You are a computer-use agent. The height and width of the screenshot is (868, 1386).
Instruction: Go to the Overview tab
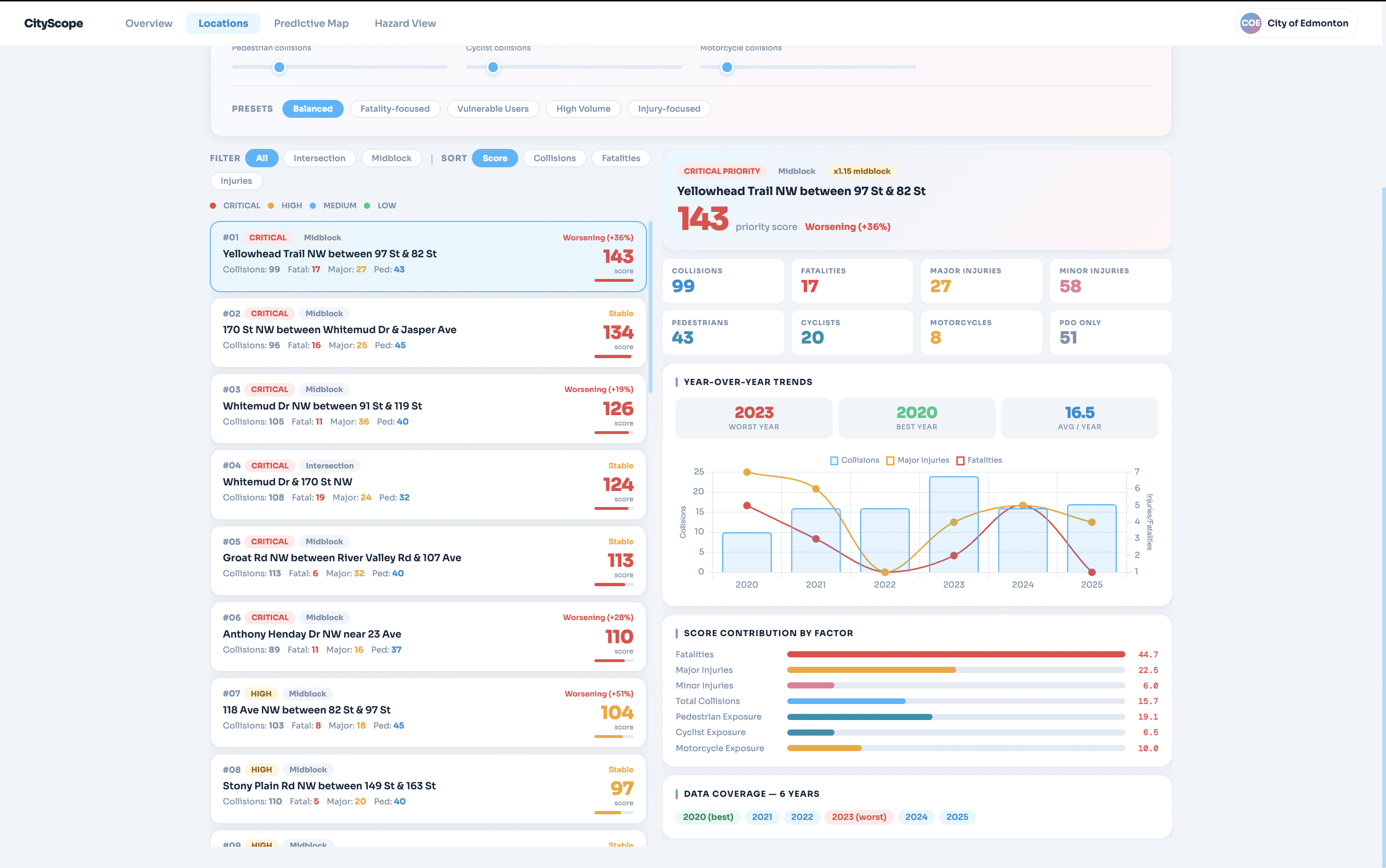click(148, 24)
